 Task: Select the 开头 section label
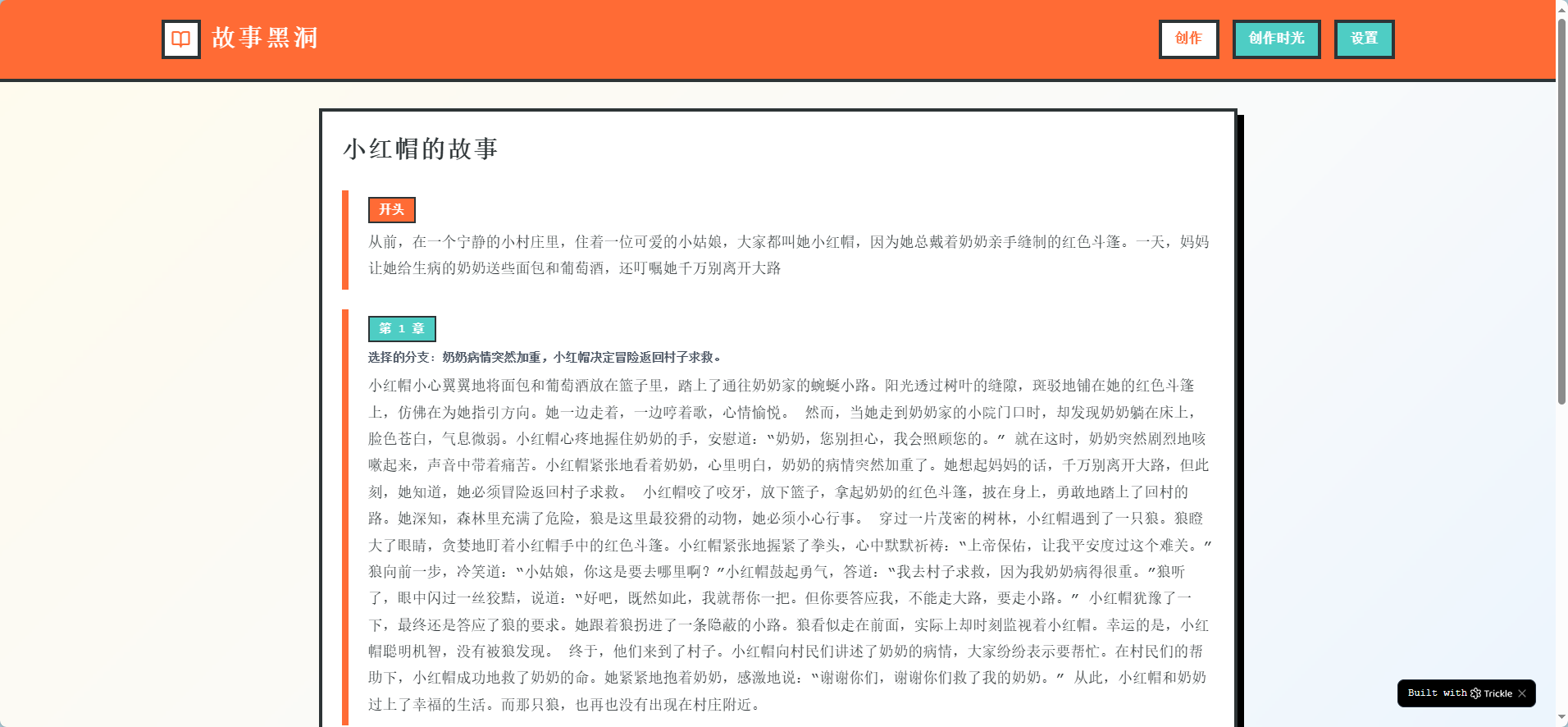(x=392, y=210)
